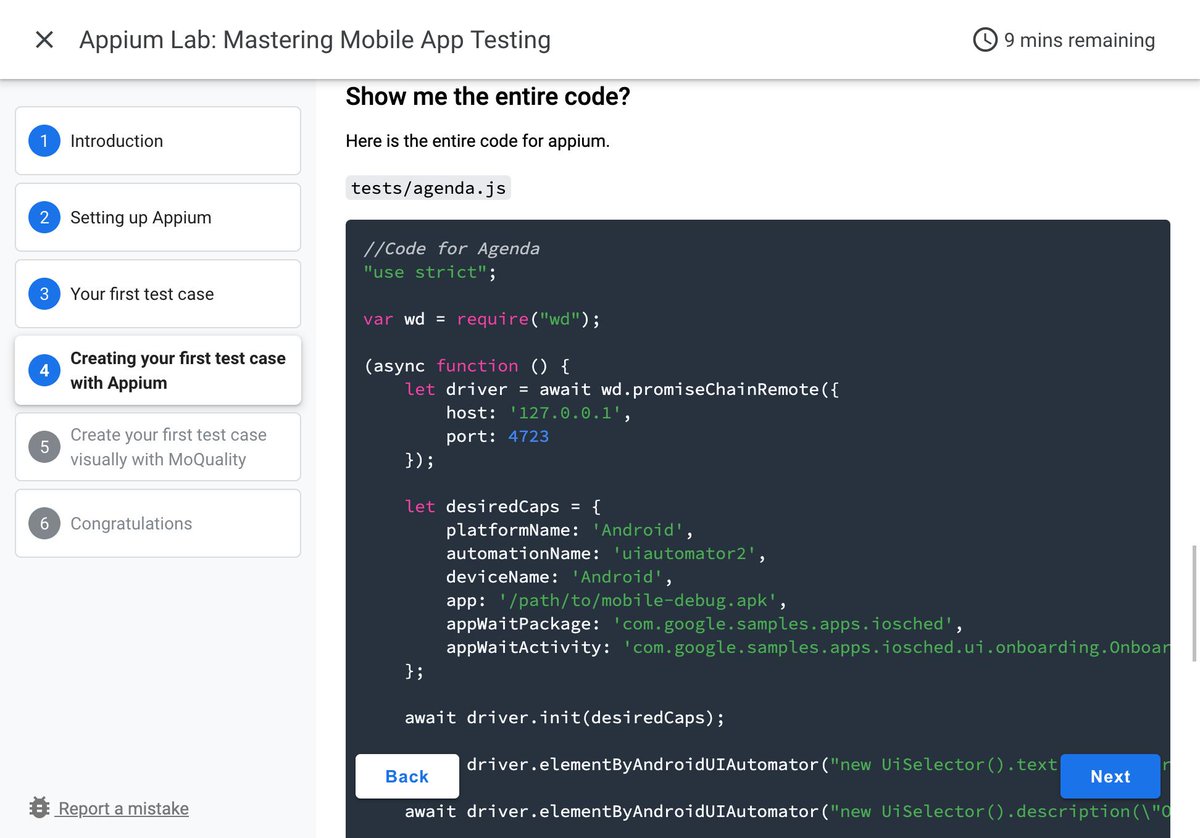Open the Report a mistake link
Viewport: 1200px width, 838px height.
click(x=123, y=808)
